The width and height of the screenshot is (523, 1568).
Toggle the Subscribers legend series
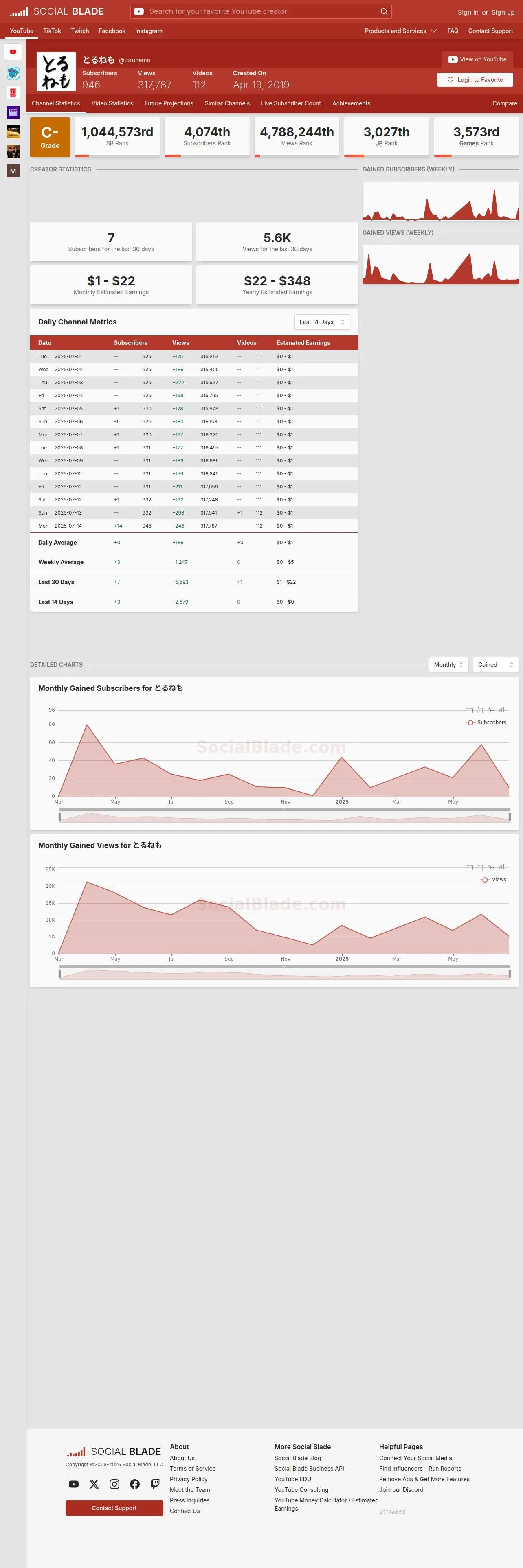[x=486, y=723]
